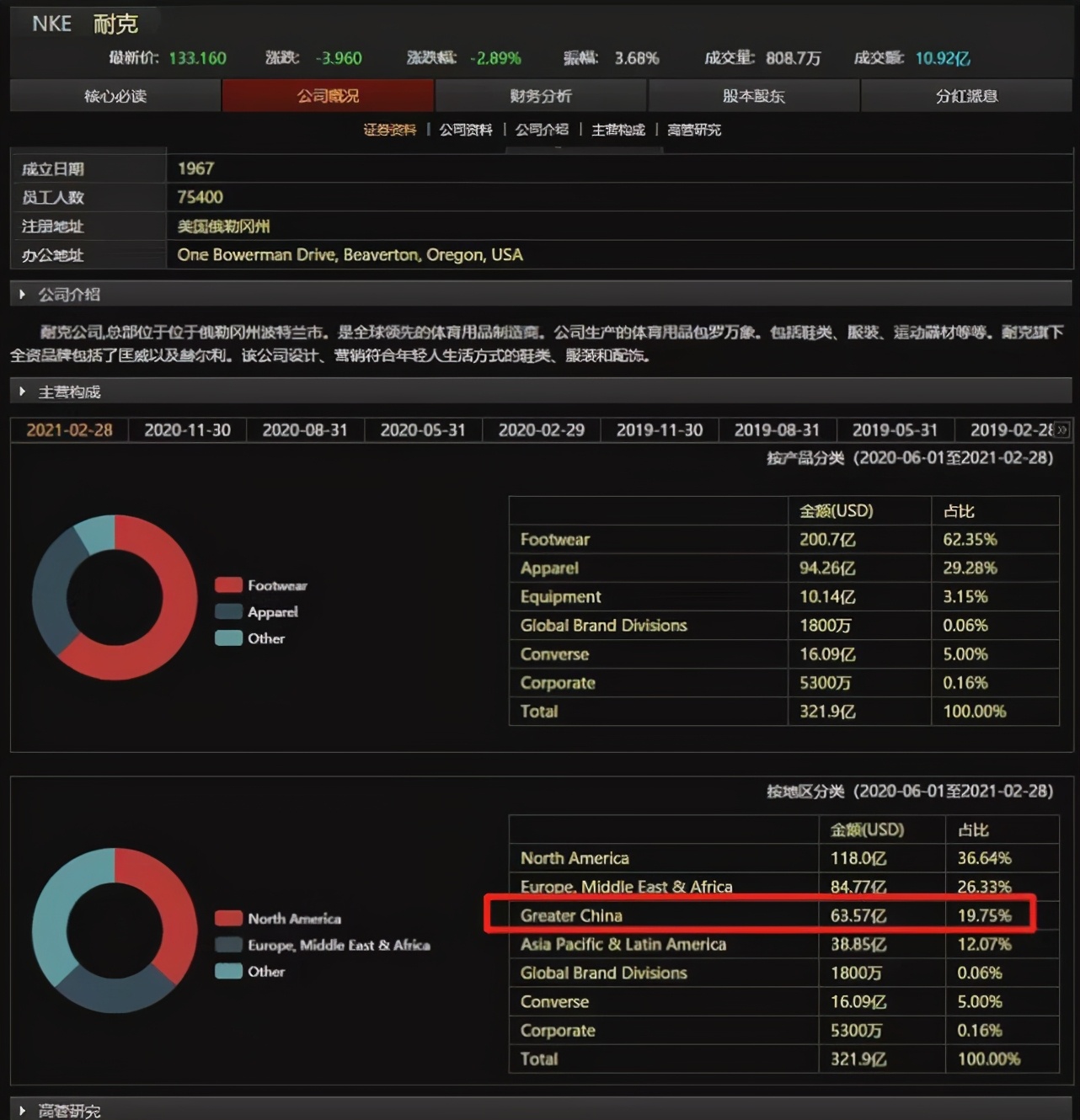Click the office address One Bowerman Drive

(x=350, y=254)
